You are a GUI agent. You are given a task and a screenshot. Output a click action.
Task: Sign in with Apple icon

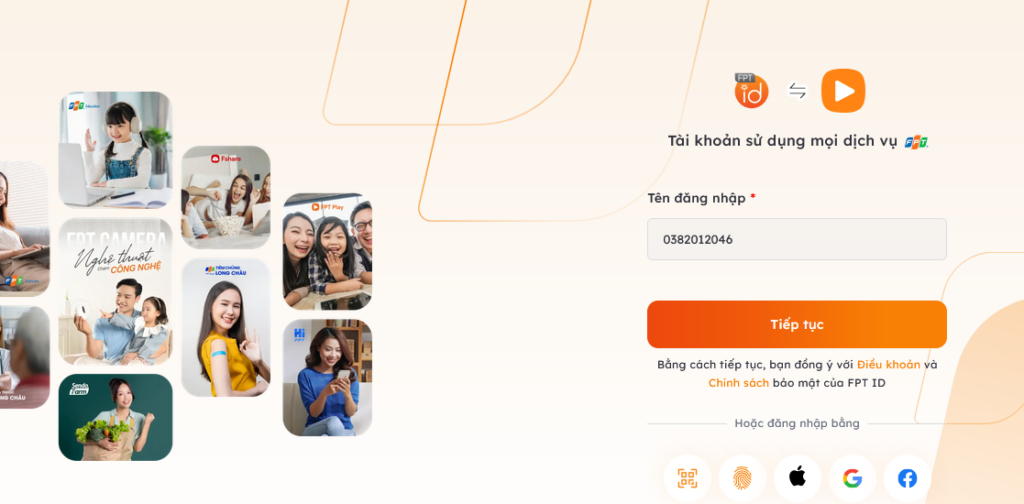[x=797, y=479]
